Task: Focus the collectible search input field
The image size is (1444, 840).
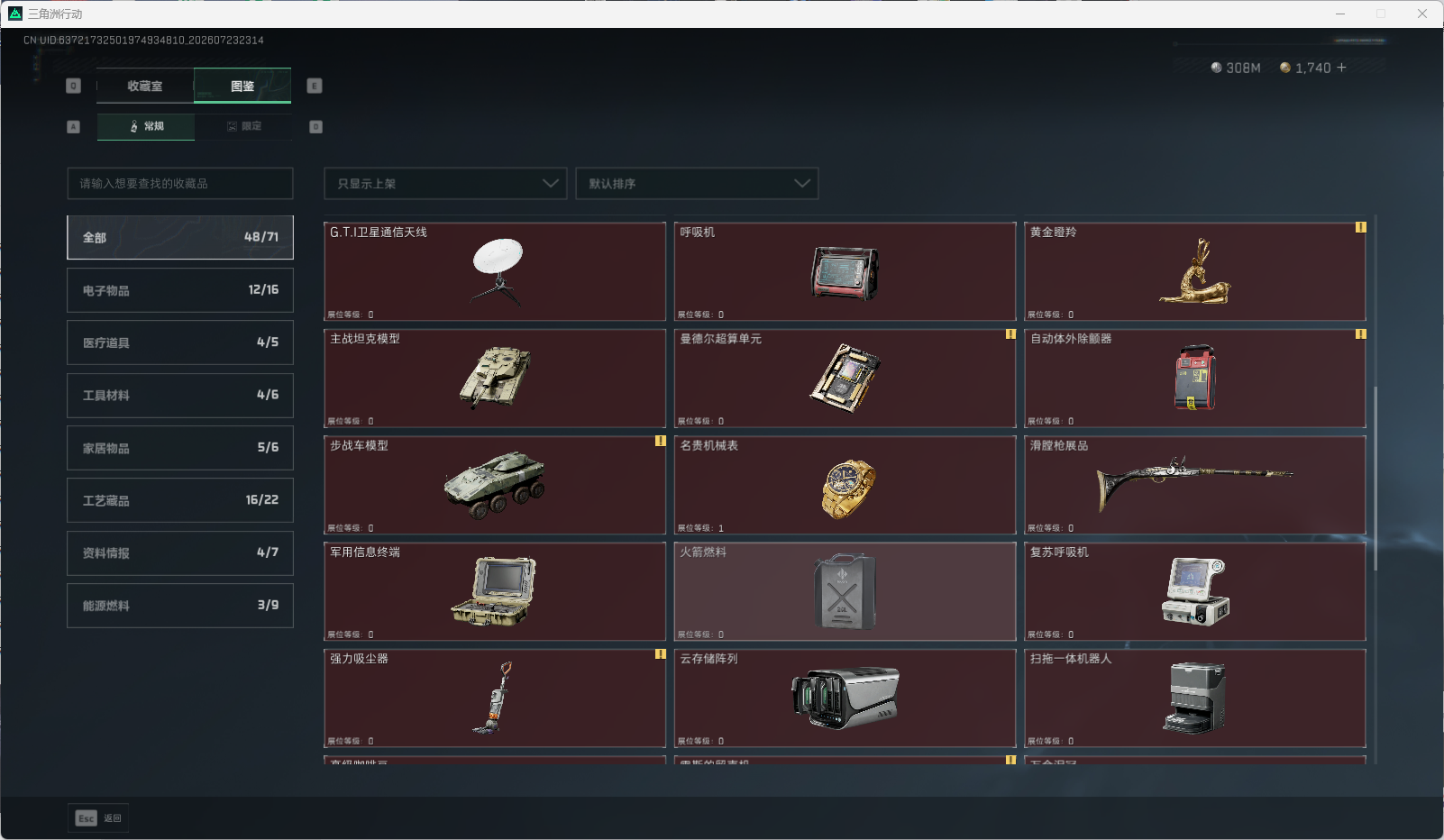Action: (x=180, y=183)
